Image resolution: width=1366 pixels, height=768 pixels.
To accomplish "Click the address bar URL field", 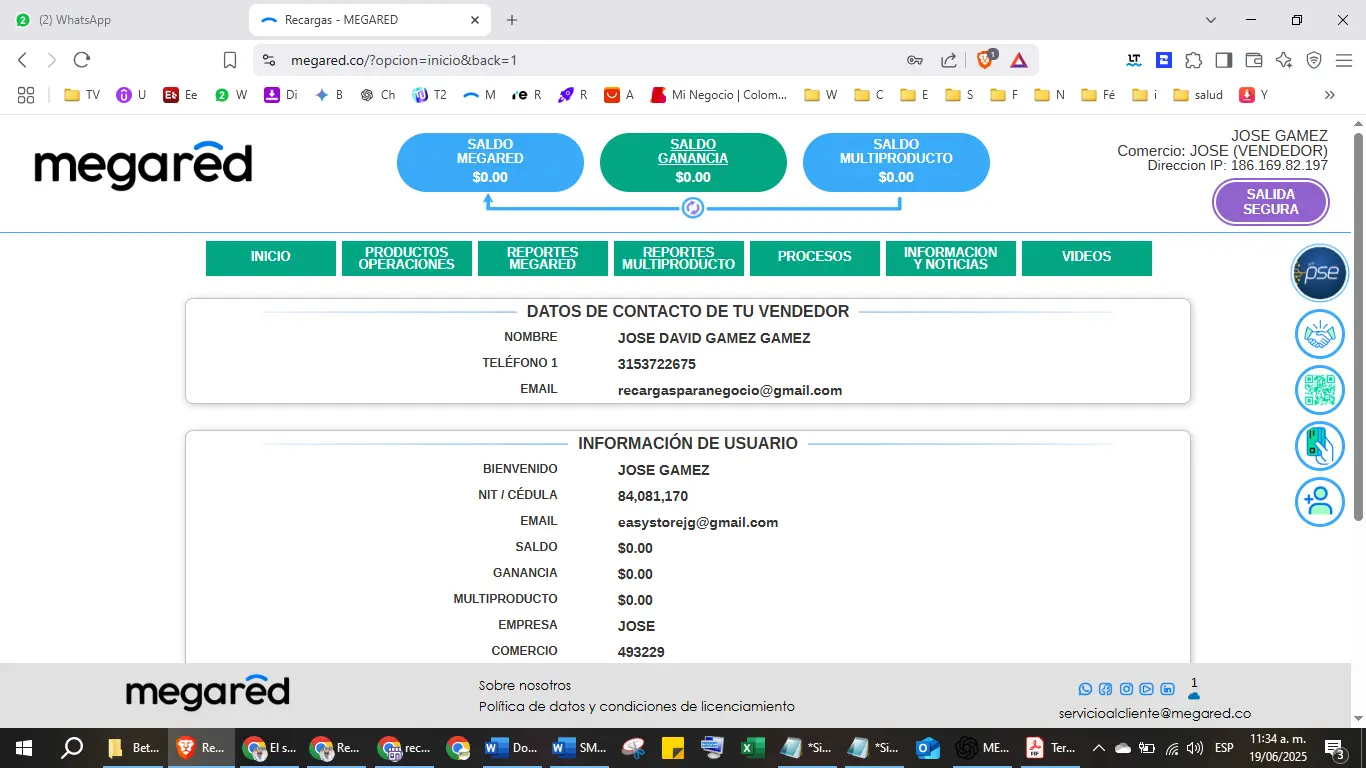I will pyautogui.click(x=590, y=60).
